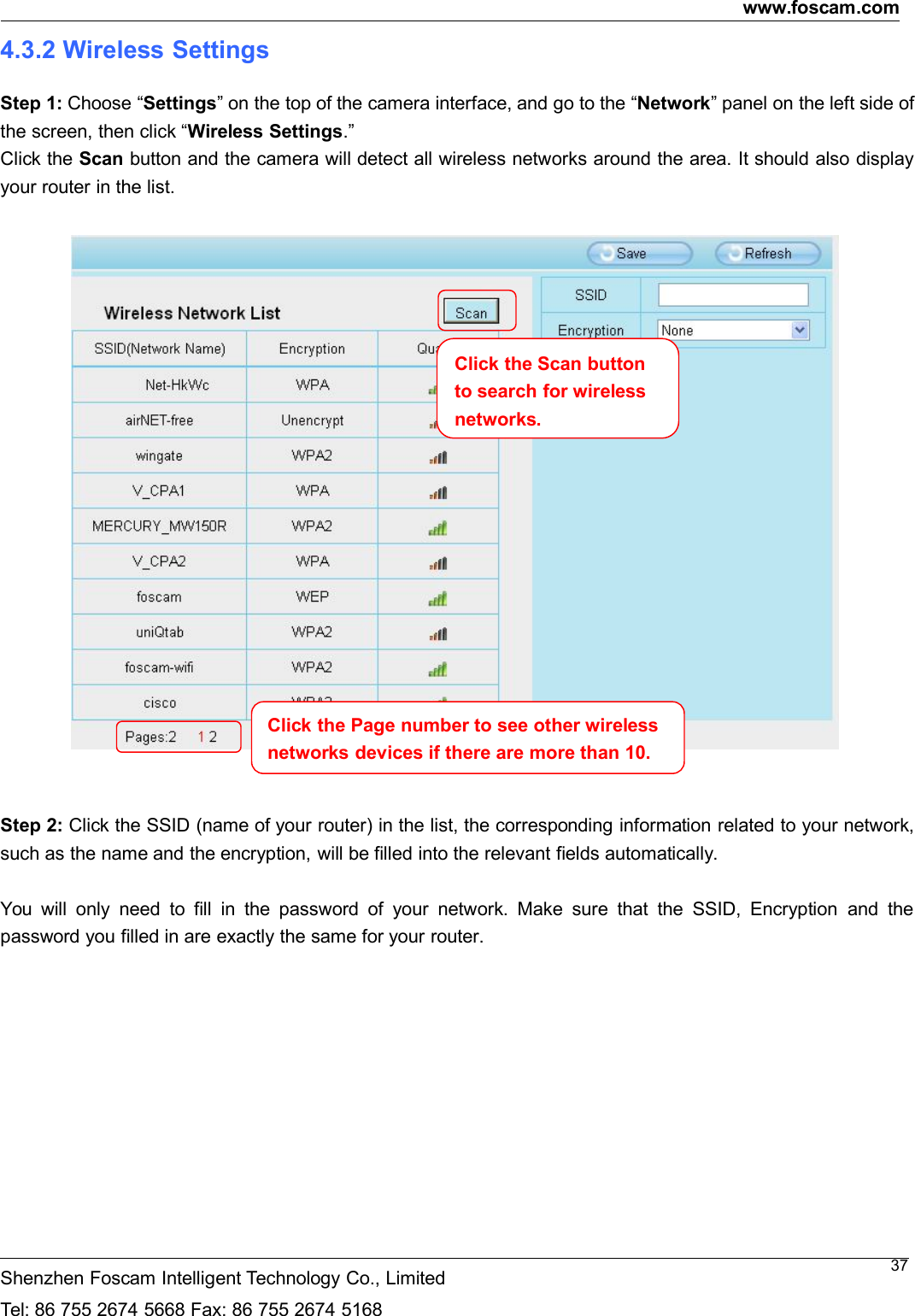Click the signal strength icon for V_CPA1
Viewport: 915px width, 1316px height.
437,491
